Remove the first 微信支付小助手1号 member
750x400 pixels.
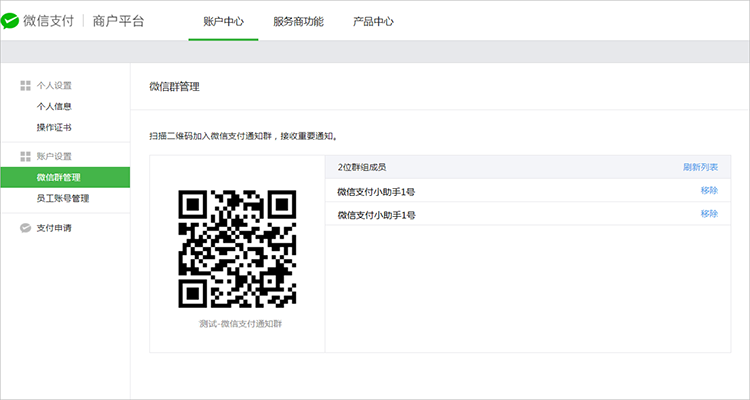tap(709, 190)
